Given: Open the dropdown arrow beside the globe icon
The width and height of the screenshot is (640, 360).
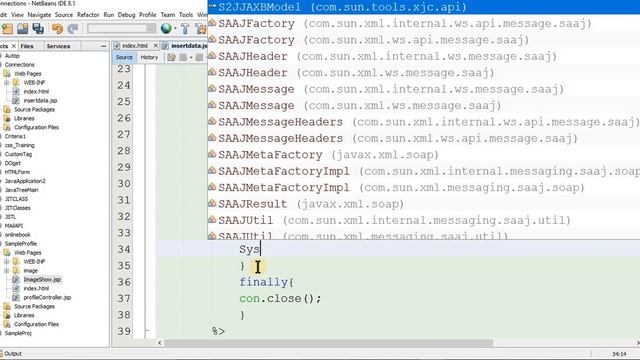Looking at the screenshot, I should pyautogui.click(x=175, y=29).
